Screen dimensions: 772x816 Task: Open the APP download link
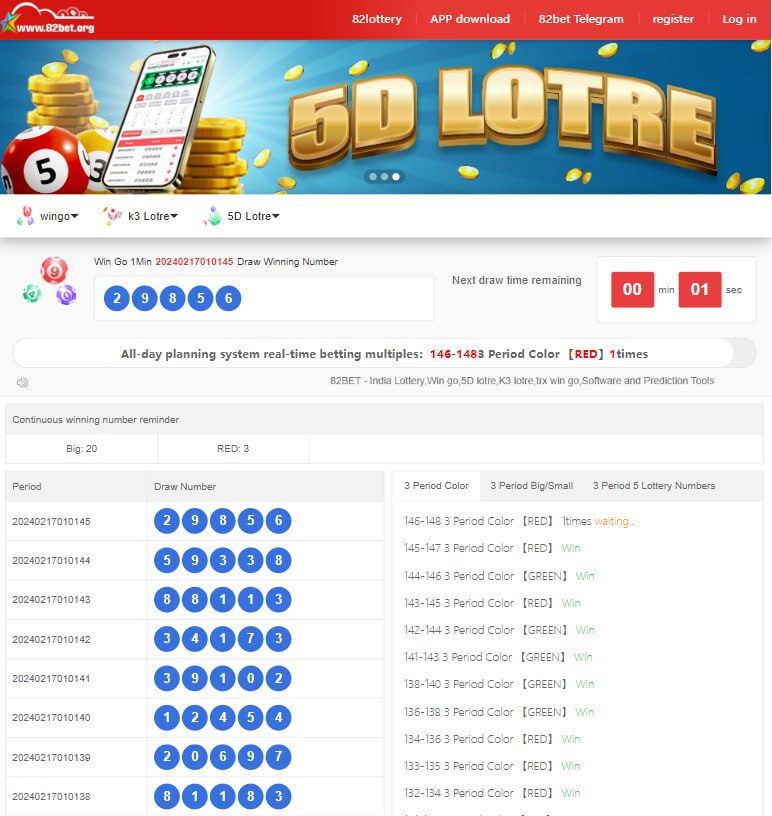coord(470,19)
